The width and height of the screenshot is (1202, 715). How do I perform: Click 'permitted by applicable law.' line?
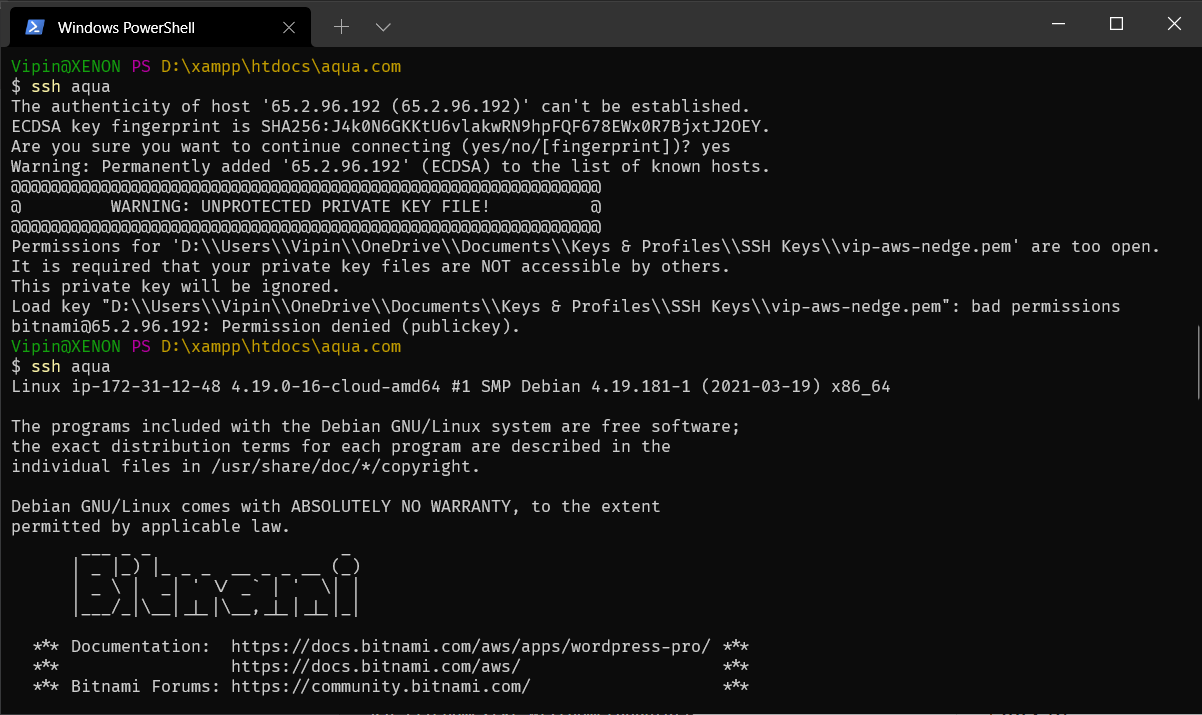click(151, 527)
